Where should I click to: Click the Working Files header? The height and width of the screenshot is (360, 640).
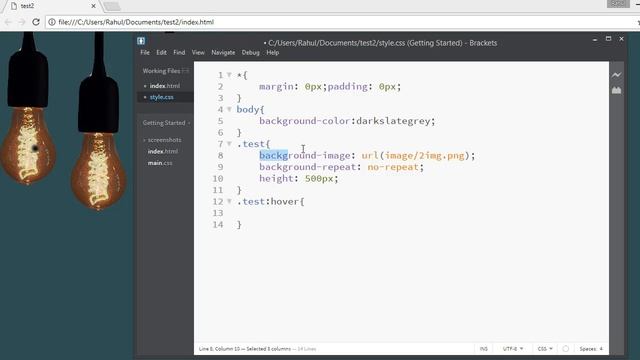[x=161, y=71]
